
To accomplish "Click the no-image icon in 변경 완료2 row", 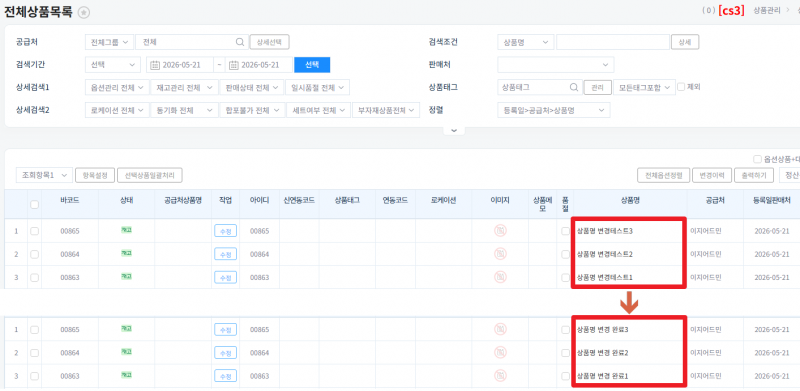I will (501, 352).
